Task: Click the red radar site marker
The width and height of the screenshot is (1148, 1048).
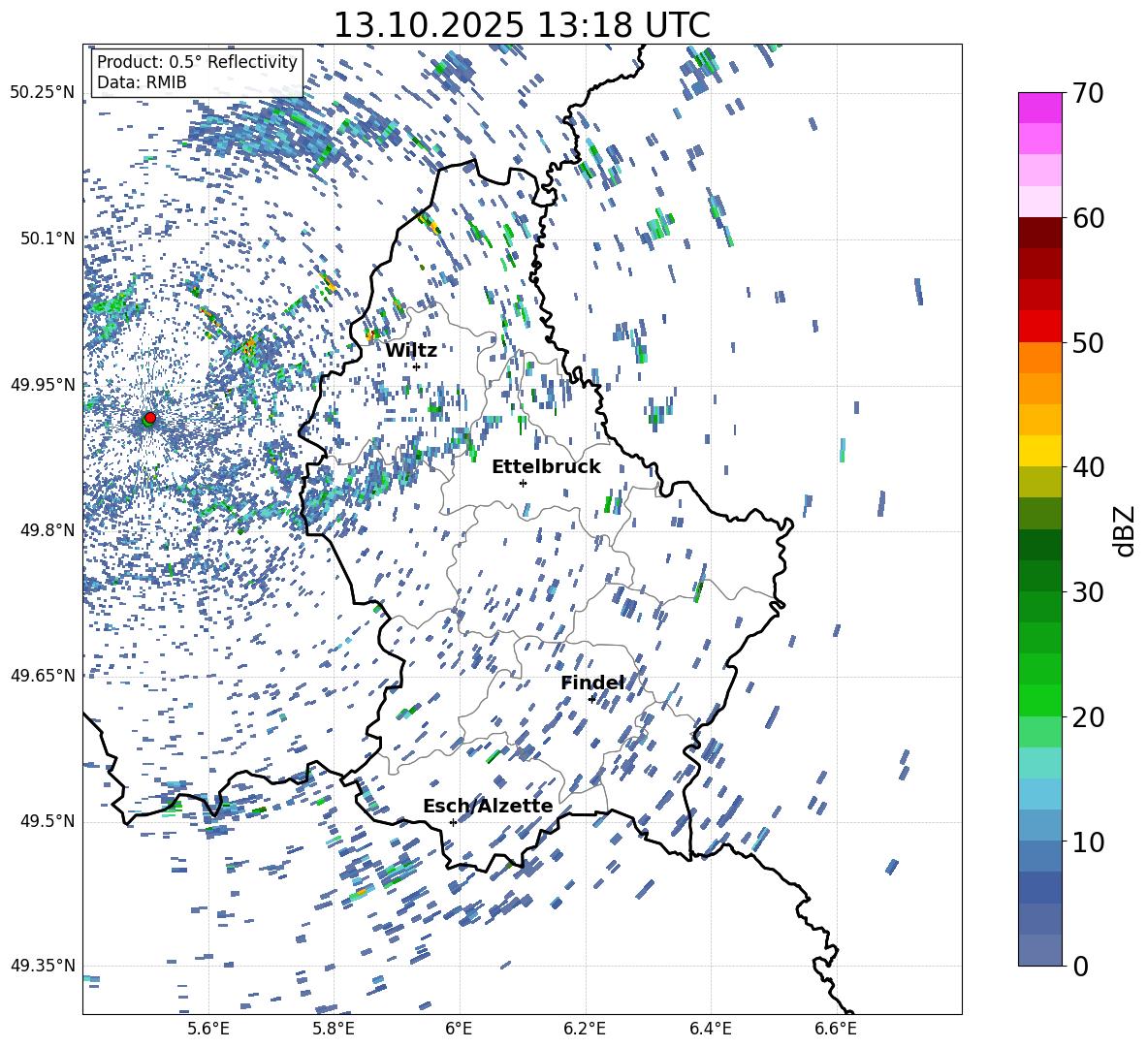Action: (x=150, y=417)
